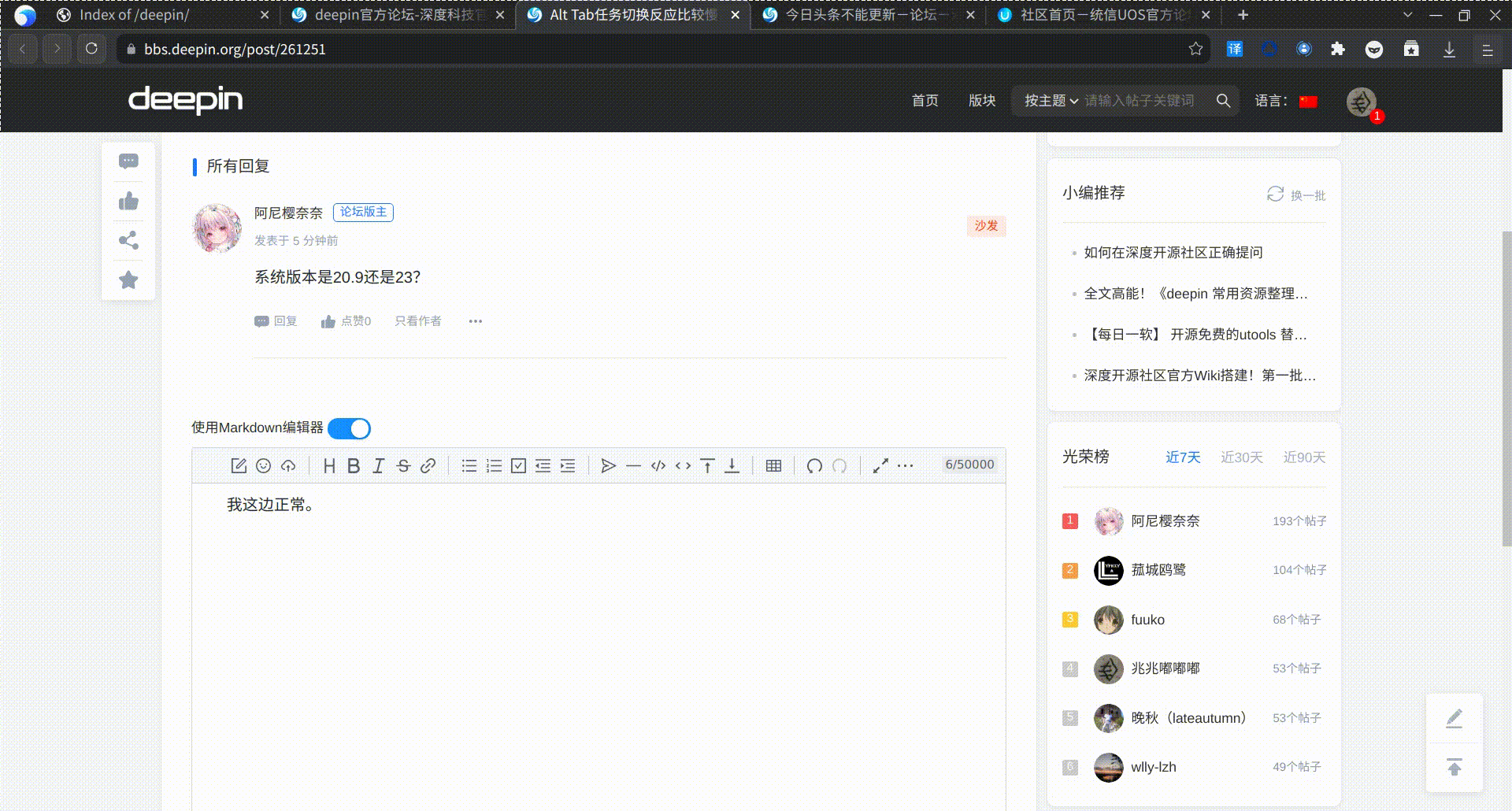Image resolution: width=1512 pixels, height=811 pixels.
Task: Open the 如何在深度开源社区正确提问 article
Action: pyautogui.click(x=1173, y=252)
